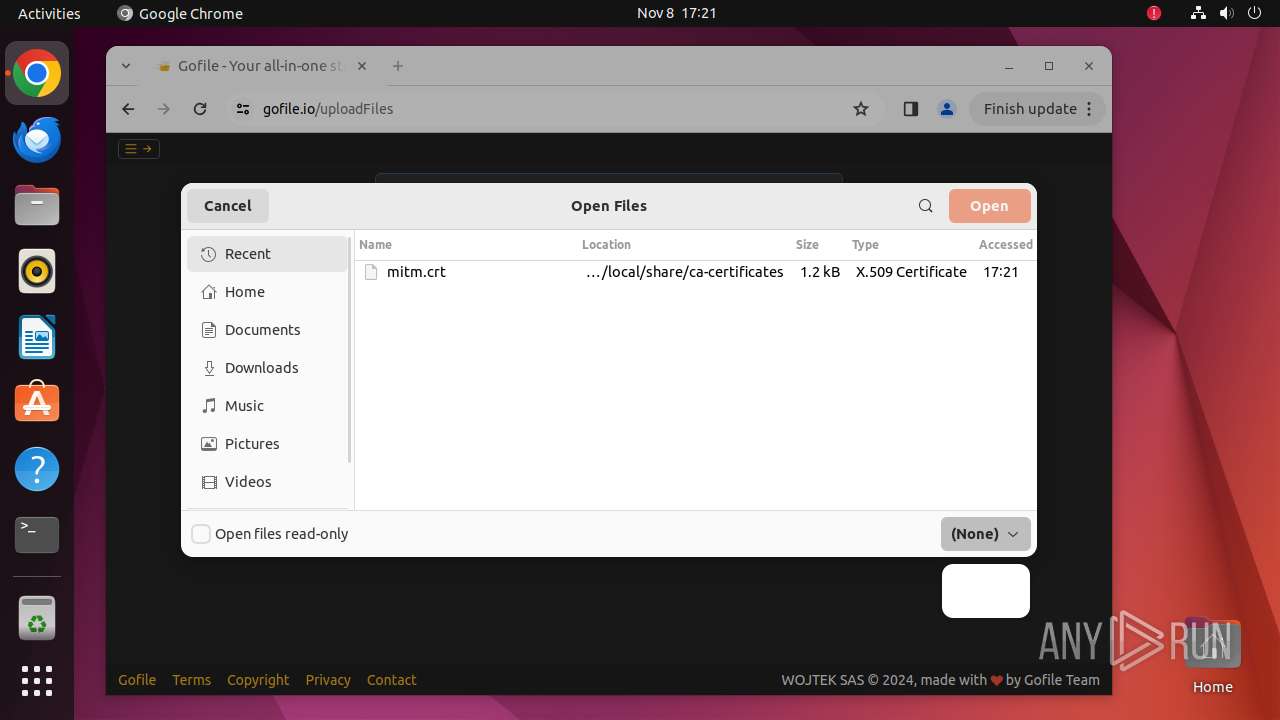Screen dimensions: 1280x720
Task: Click the red notification indicator in top bar
Action: [1154, 13]
